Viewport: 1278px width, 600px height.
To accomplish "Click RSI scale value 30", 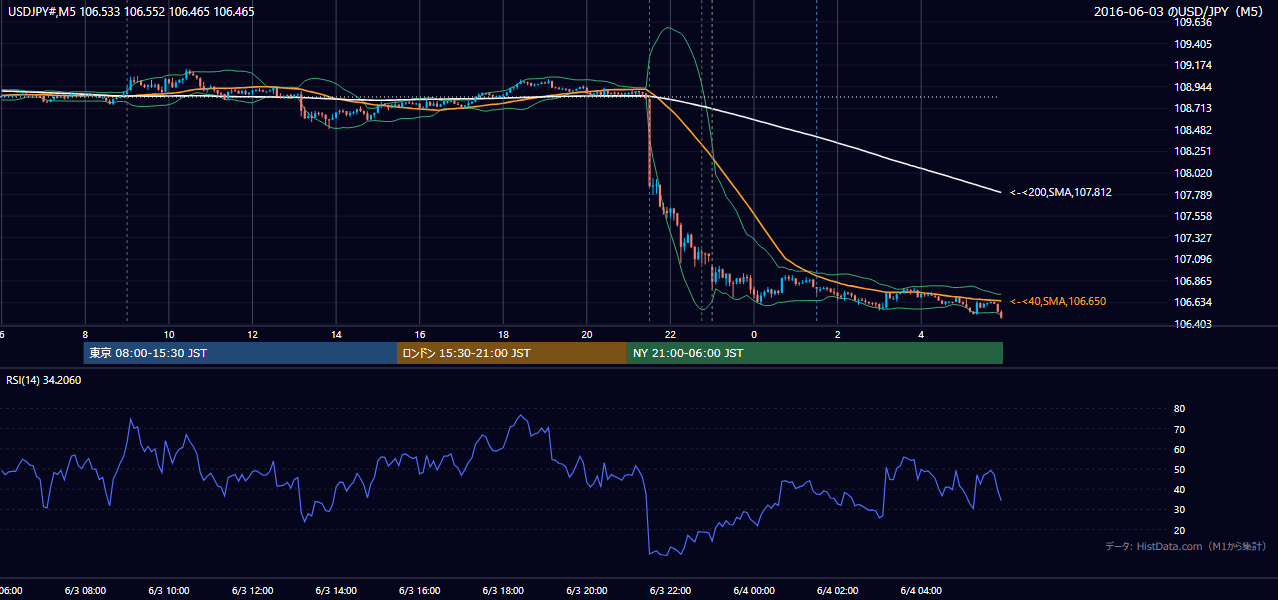I will (1180, 510).
